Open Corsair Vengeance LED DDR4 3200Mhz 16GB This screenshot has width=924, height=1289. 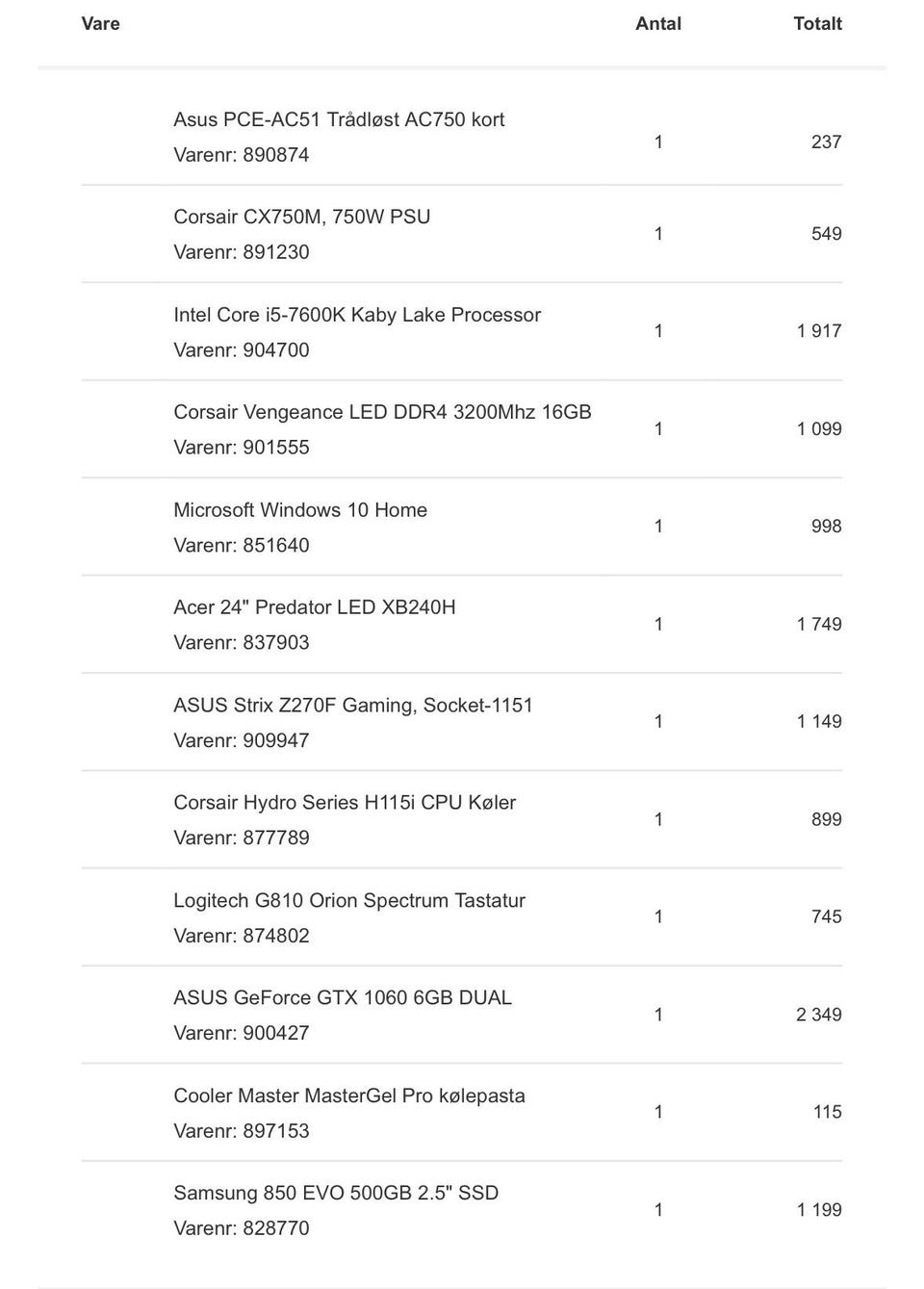(x=382, y=412)
